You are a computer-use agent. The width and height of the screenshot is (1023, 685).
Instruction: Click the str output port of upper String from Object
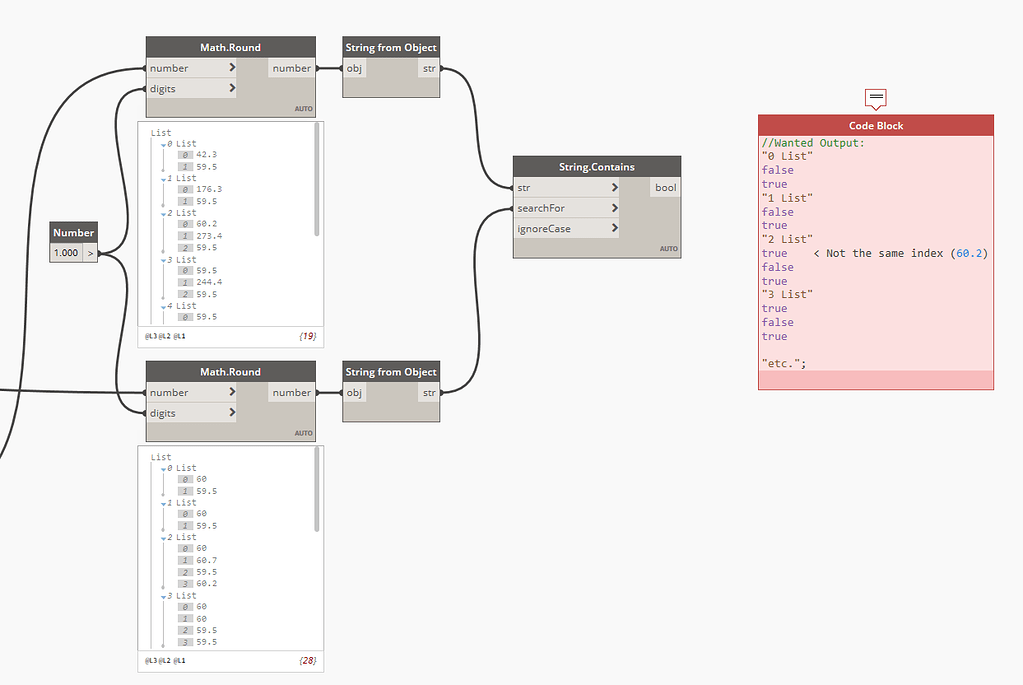pyautogui.click(x=429, y=68)
